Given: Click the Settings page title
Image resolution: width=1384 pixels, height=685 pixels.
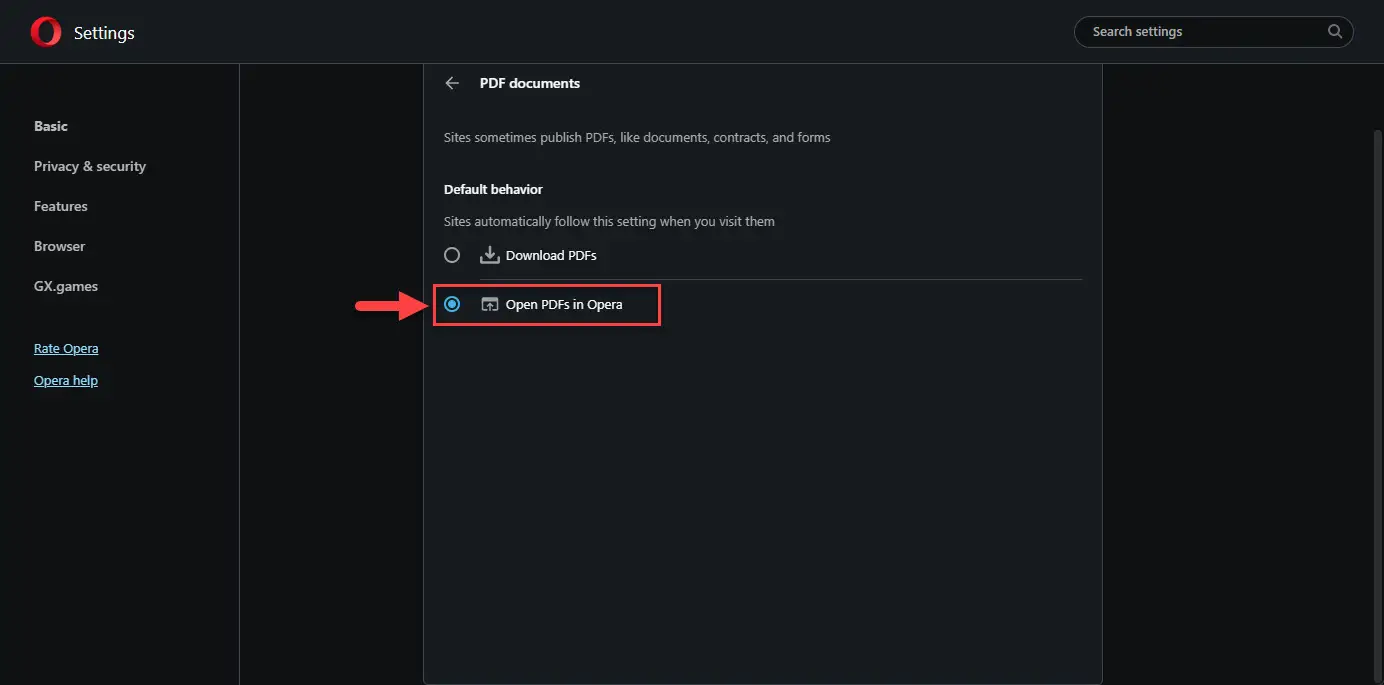Looking at the screenshot, I should (x=104, y=33).
